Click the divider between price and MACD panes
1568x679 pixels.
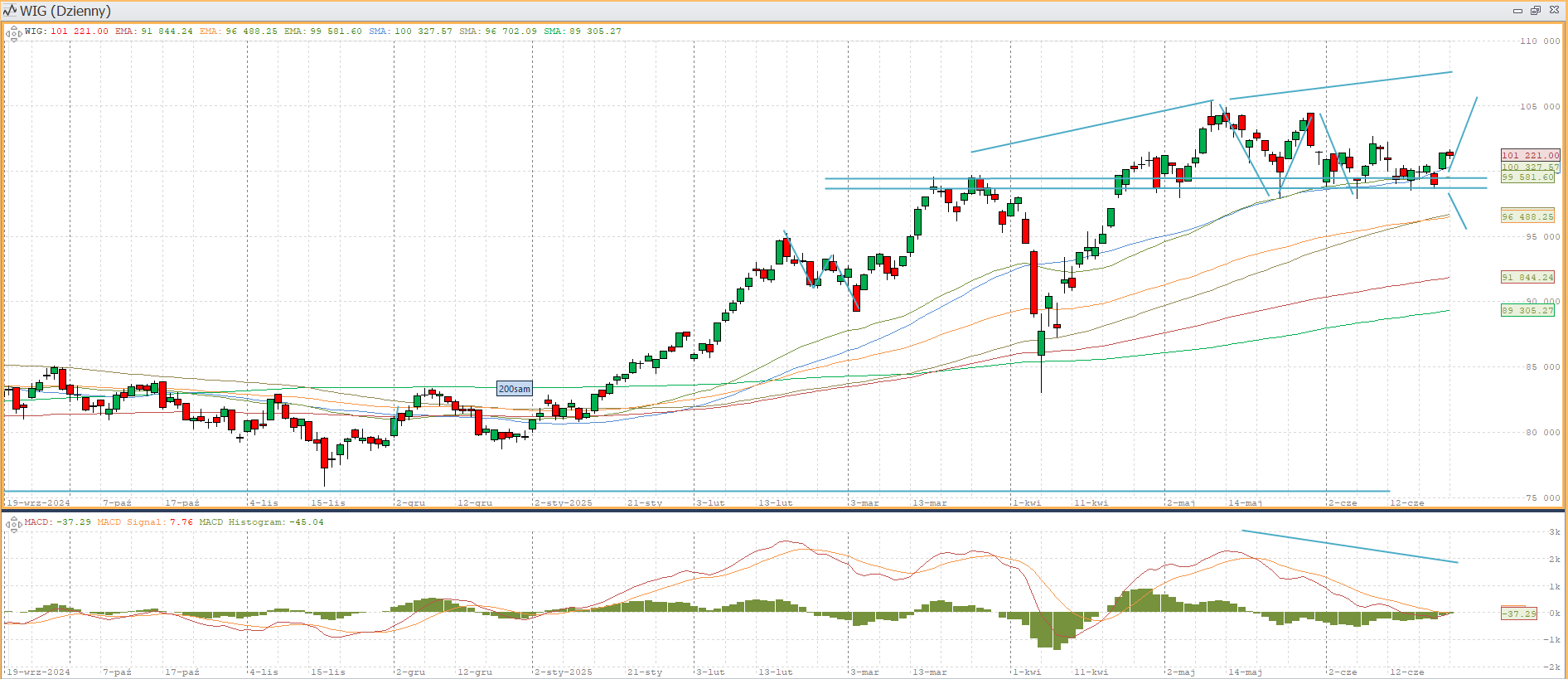[784, 511]
